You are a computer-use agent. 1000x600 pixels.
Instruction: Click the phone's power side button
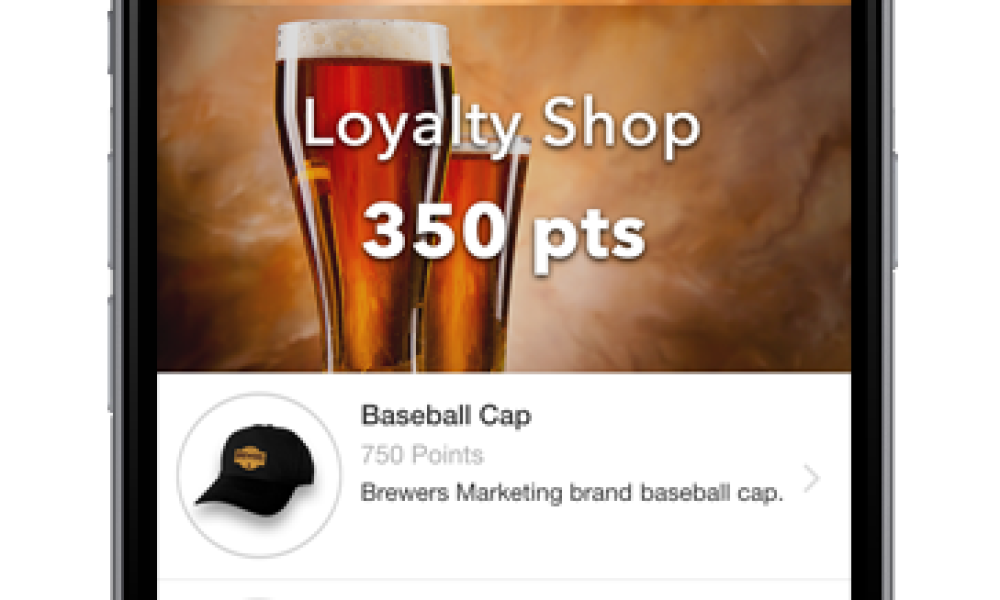click(894, 210)
